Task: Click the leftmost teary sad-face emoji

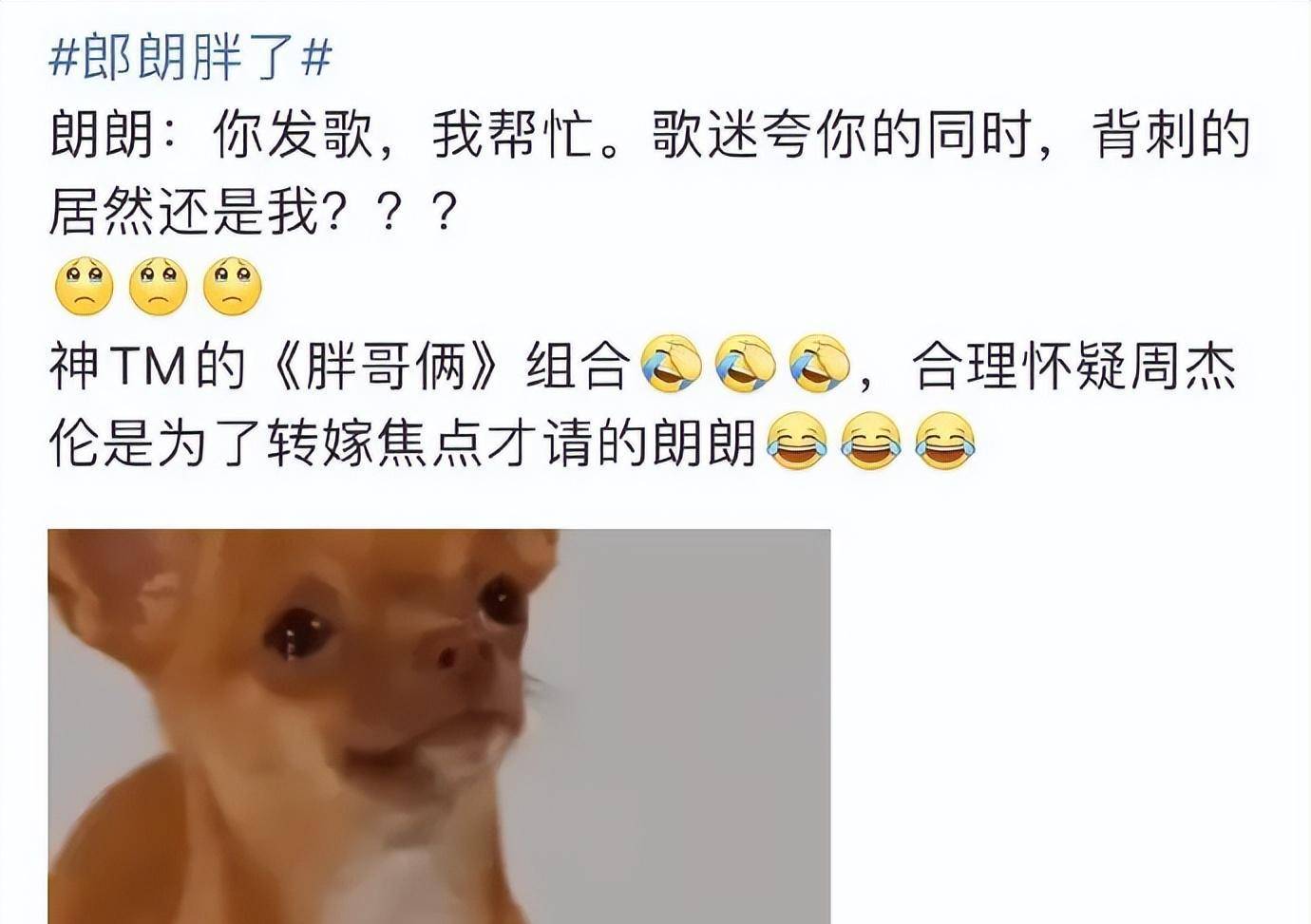Action: coord(84,288)
